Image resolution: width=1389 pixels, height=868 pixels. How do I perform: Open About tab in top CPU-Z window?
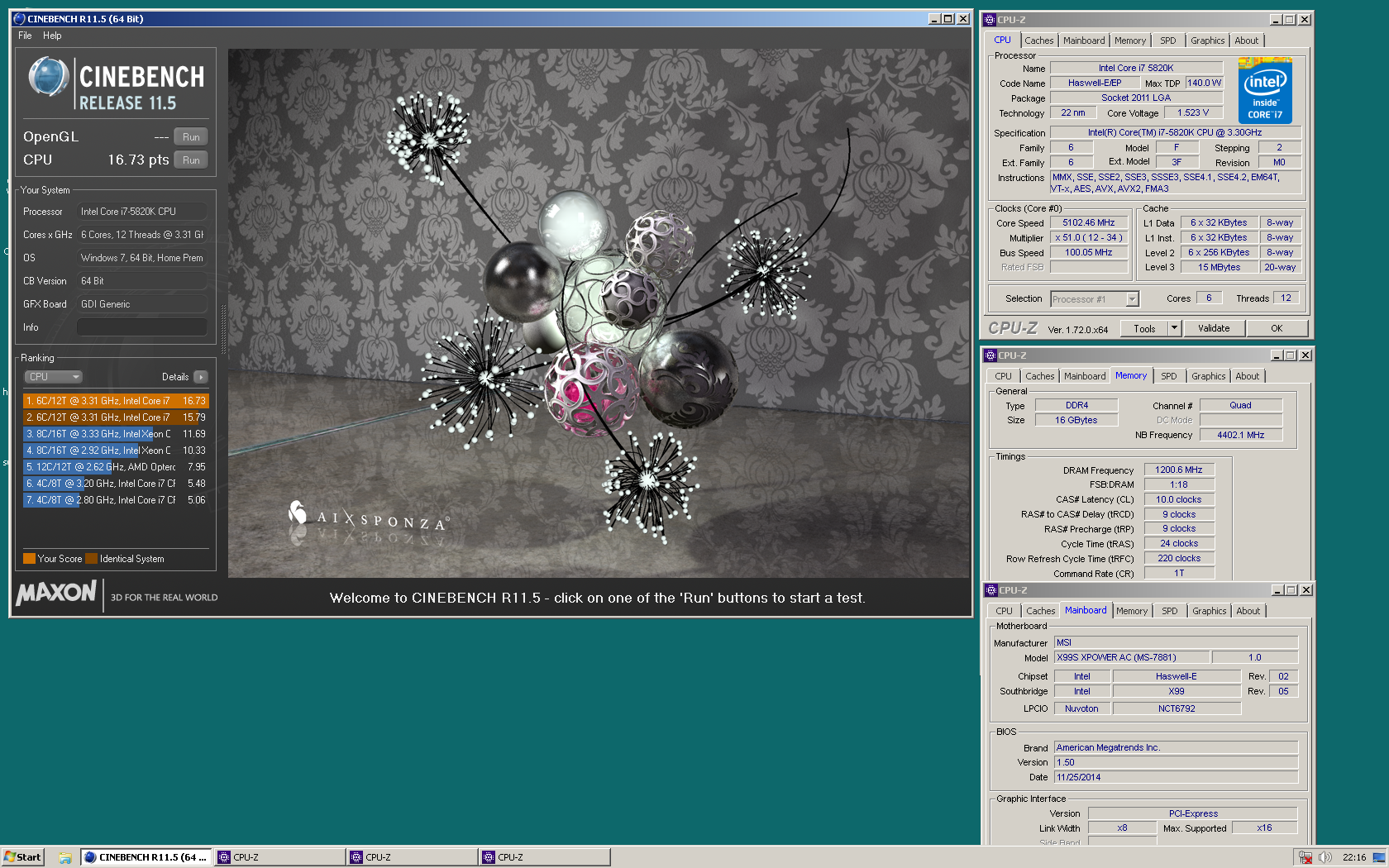pyautogui.click(x=1247, y=41)
